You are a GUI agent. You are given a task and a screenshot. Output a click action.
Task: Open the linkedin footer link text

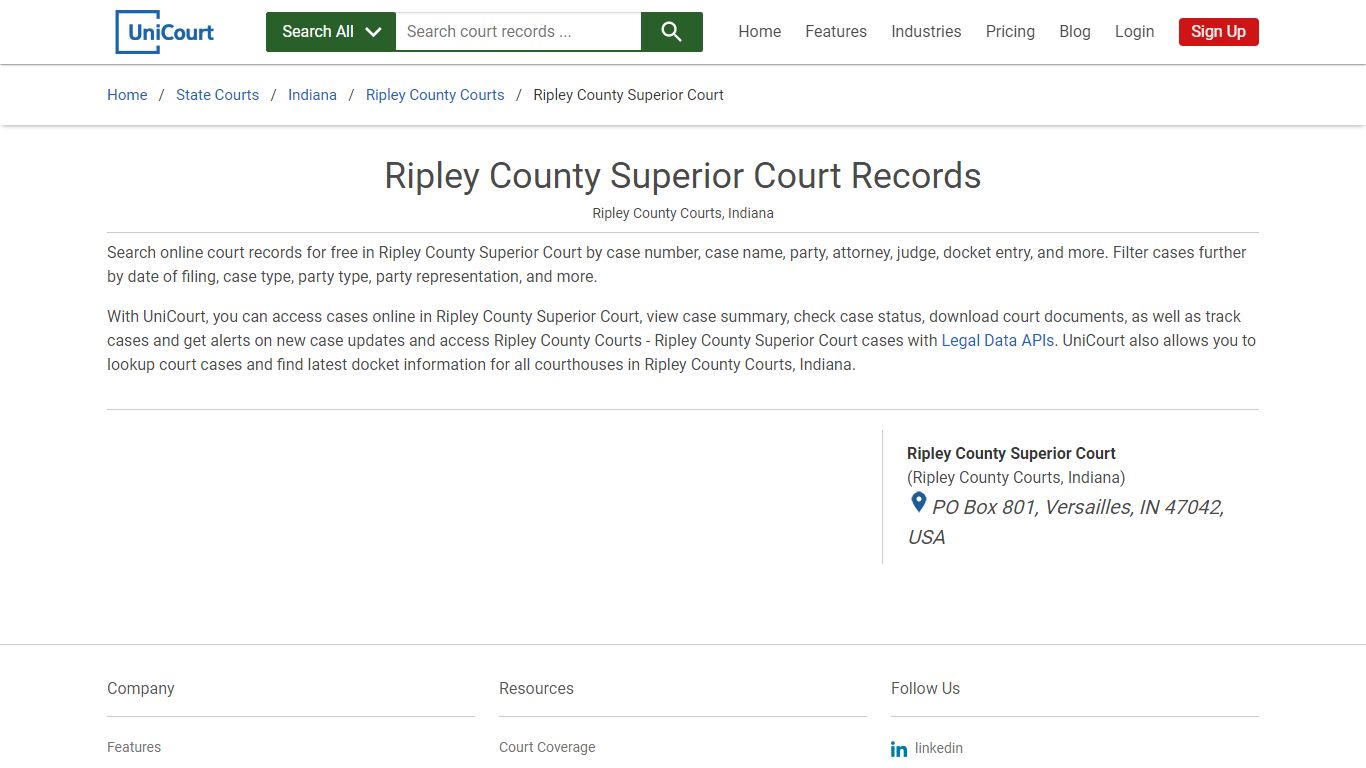[939, 748]
